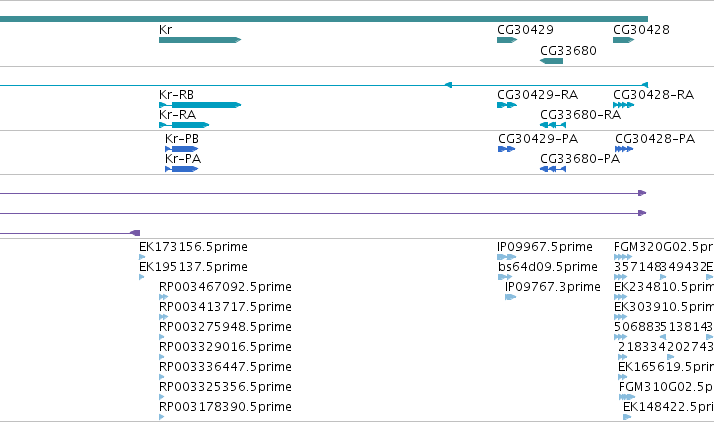Select the CG33680-RA transcript glyph
Screen dimensions: 714x422
[x=553, y=125]
